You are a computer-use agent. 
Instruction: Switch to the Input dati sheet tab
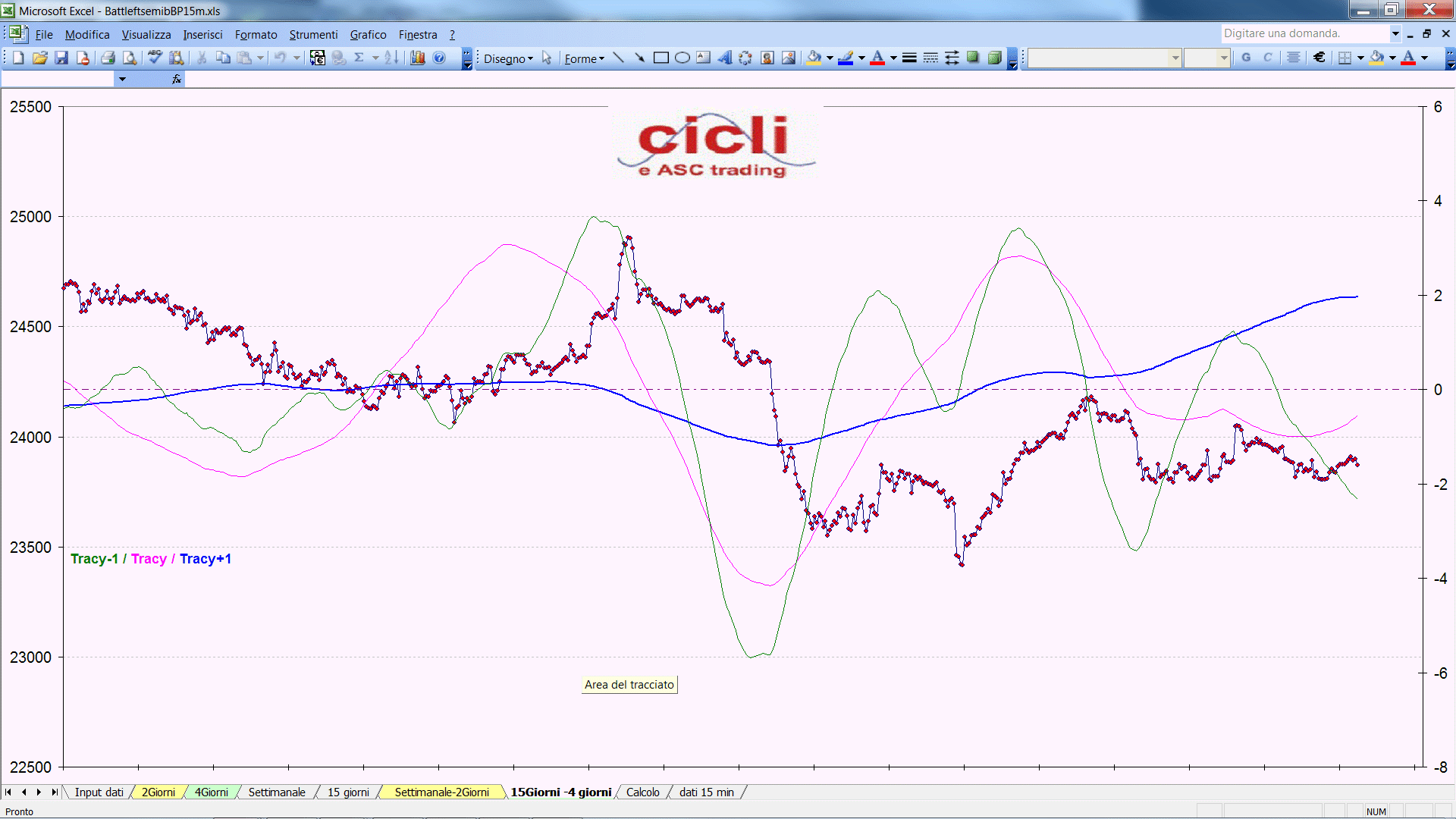click(x=99, y=792)
